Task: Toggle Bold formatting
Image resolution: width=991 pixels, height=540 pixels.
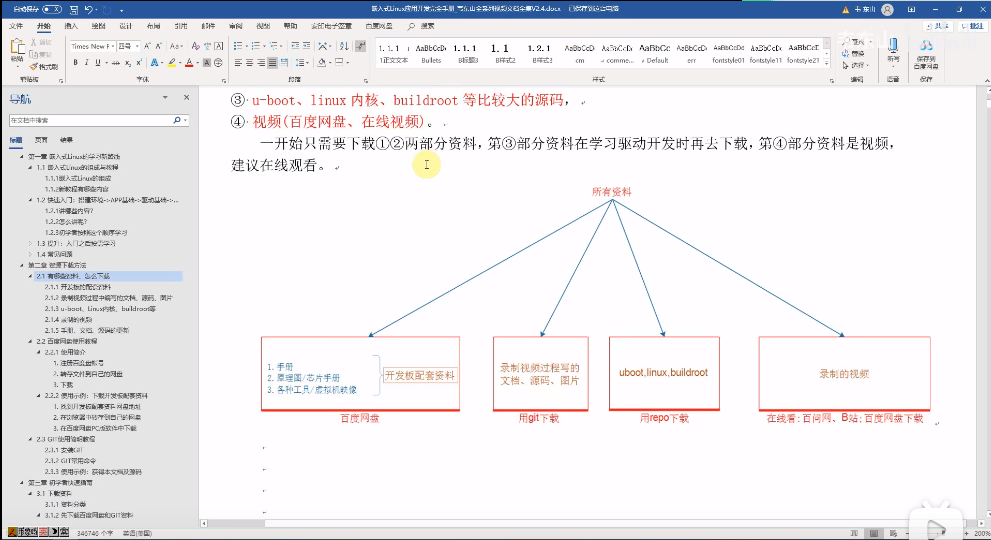Action: pos(75,63)
